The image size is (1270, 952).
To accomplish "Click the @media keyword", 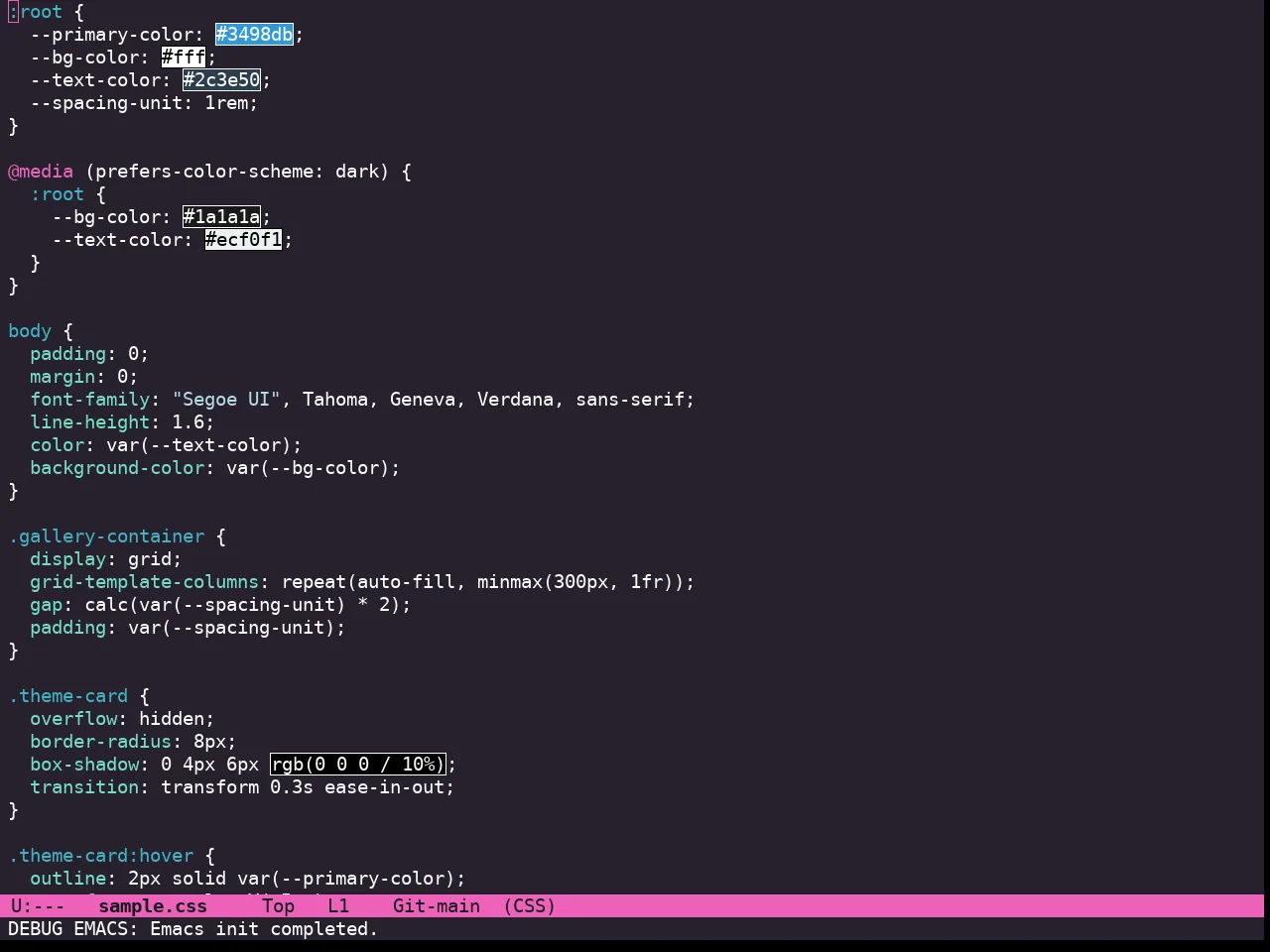I will (x=41, y=172).
